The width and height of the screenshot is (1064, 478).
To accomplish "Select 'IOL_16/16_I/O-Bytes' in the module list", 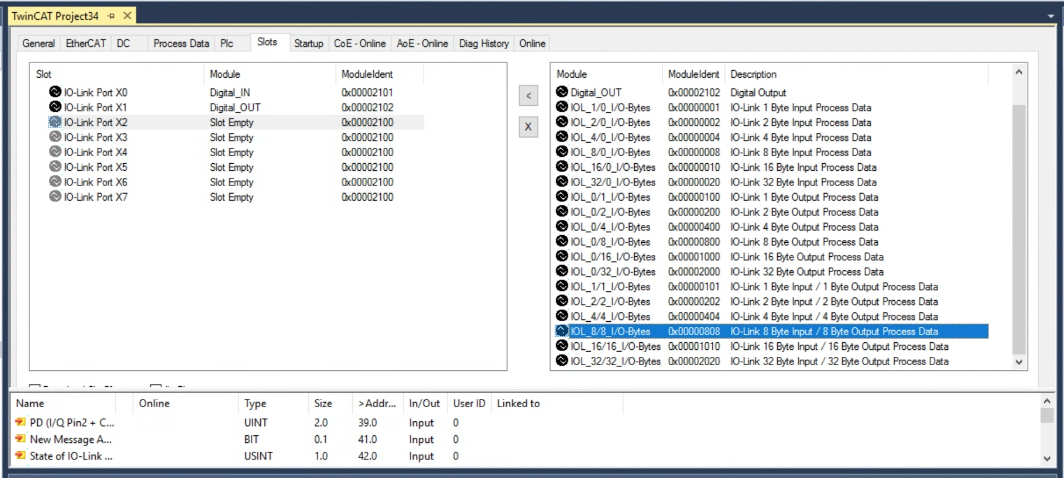I will tap(772, 346).
